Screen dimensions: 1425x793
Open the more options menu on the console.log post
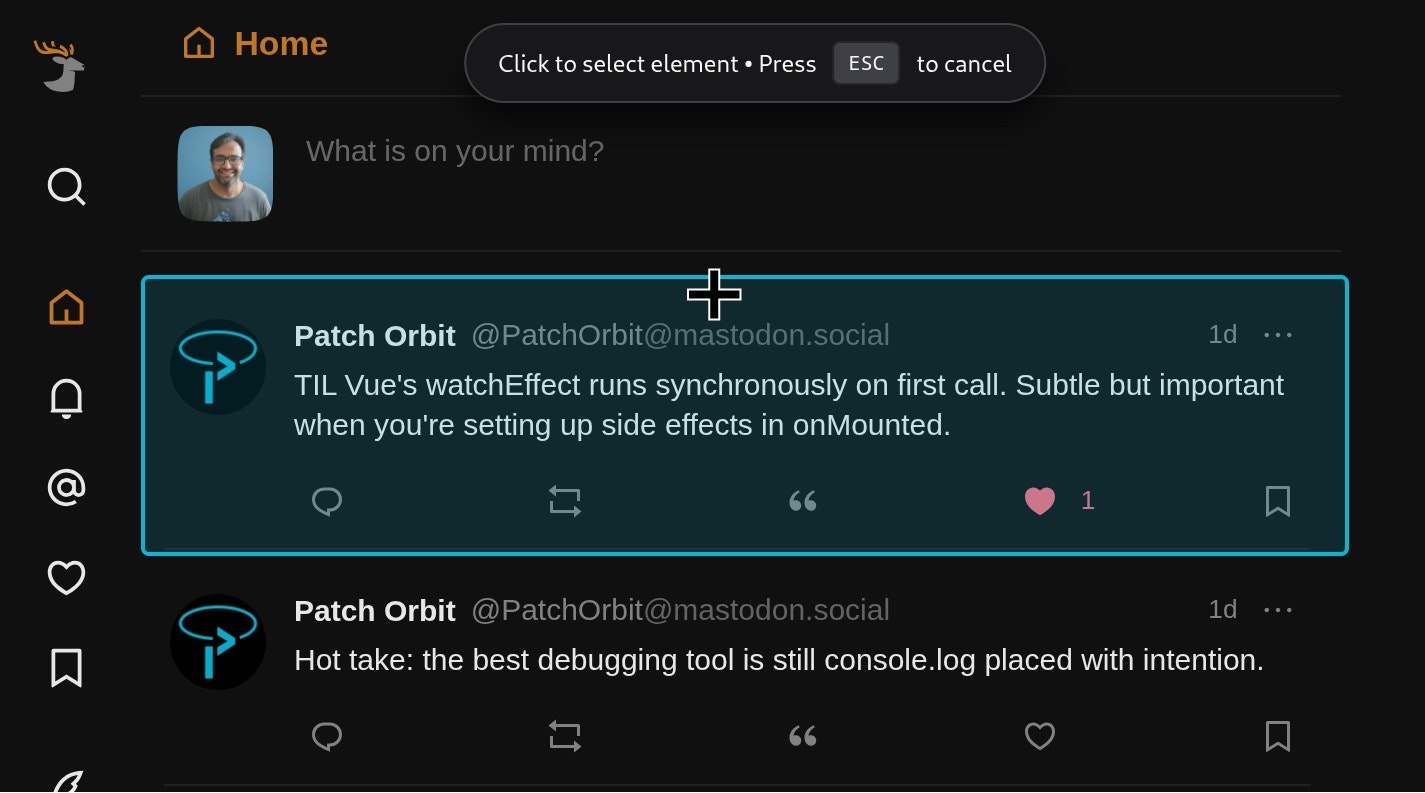tap(1278, 609)
